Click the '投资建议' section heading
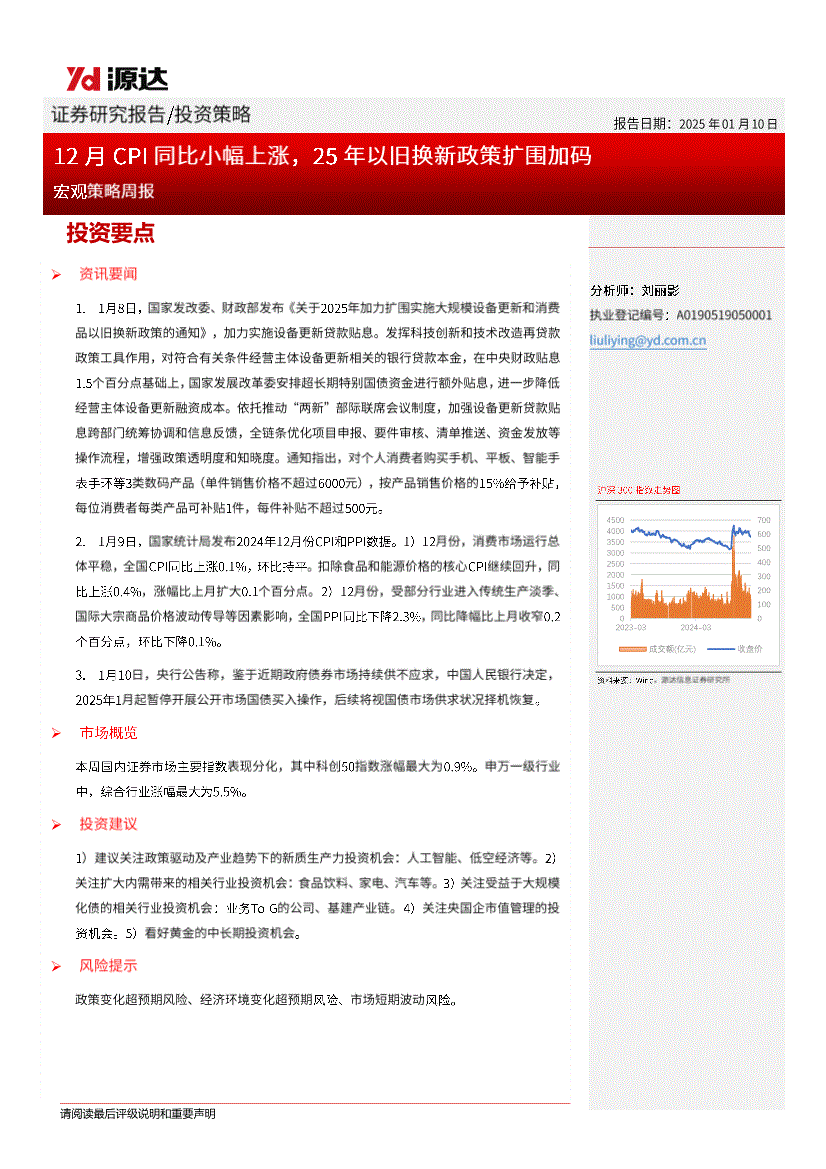The height and width of the screenshot is (1169, 826). click(108, 824)
